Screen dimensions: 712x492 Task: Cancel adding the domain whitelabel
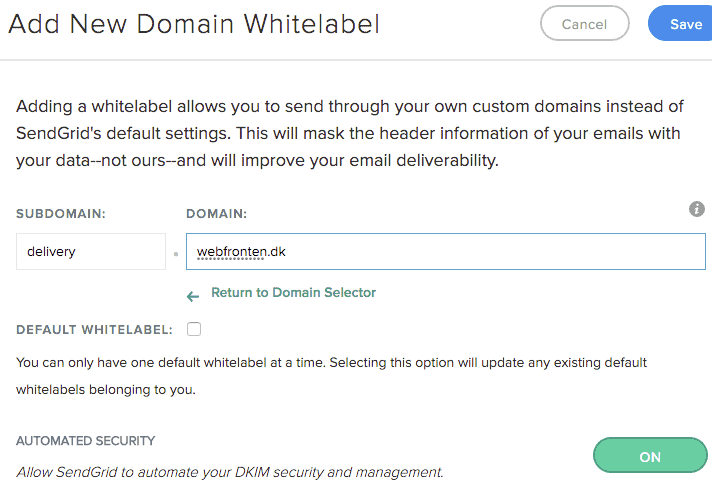(584, 24)
